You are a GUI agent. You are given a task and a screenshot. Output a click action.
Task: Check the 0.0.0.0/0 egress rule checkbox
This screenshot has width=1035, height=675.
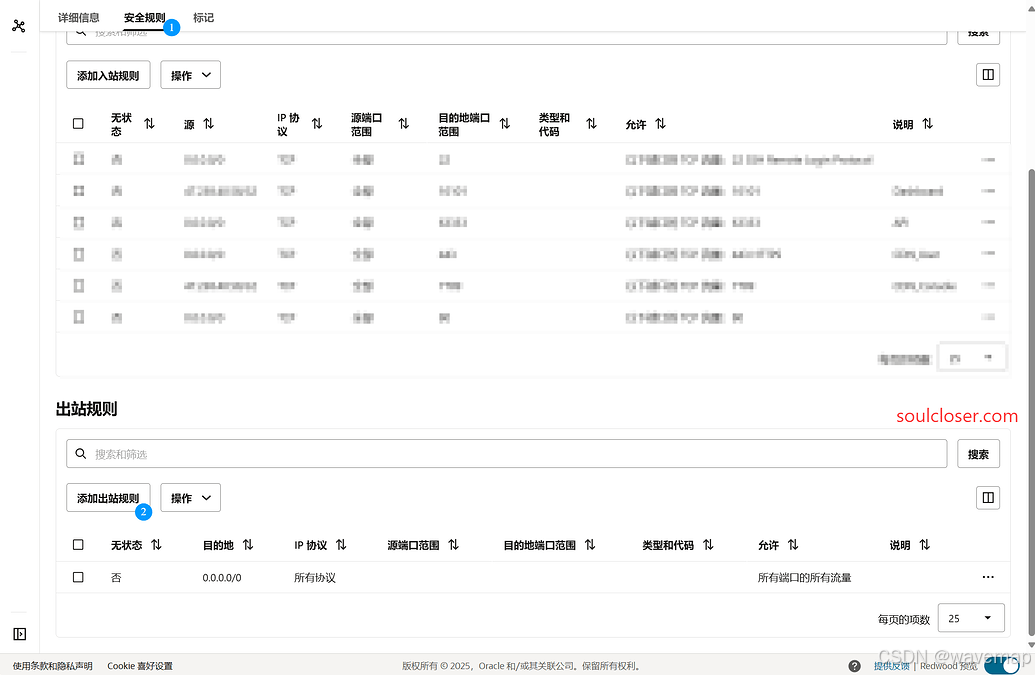click(78, 577)
